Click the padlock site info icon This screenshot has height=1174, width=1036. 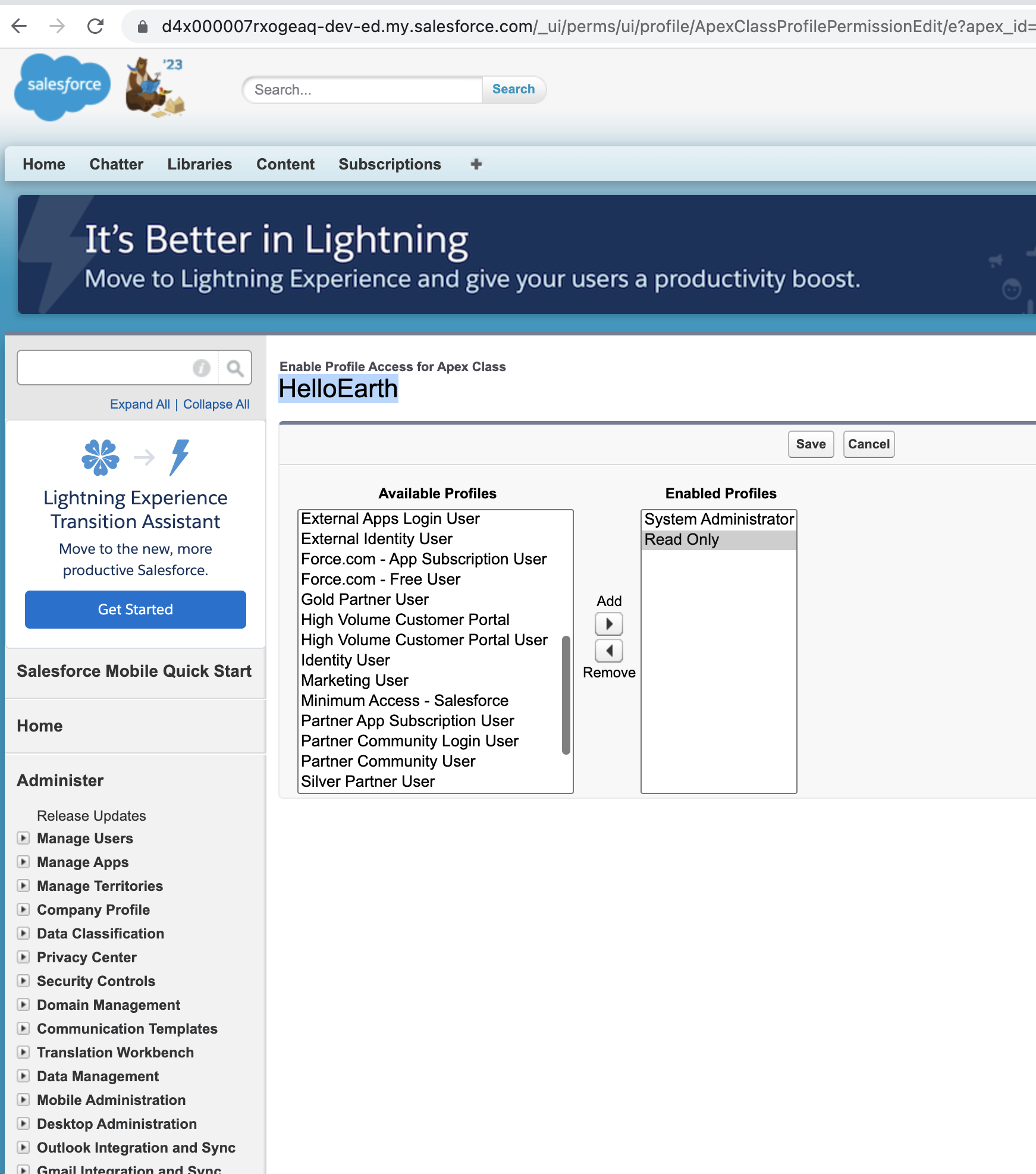[143, 27]
